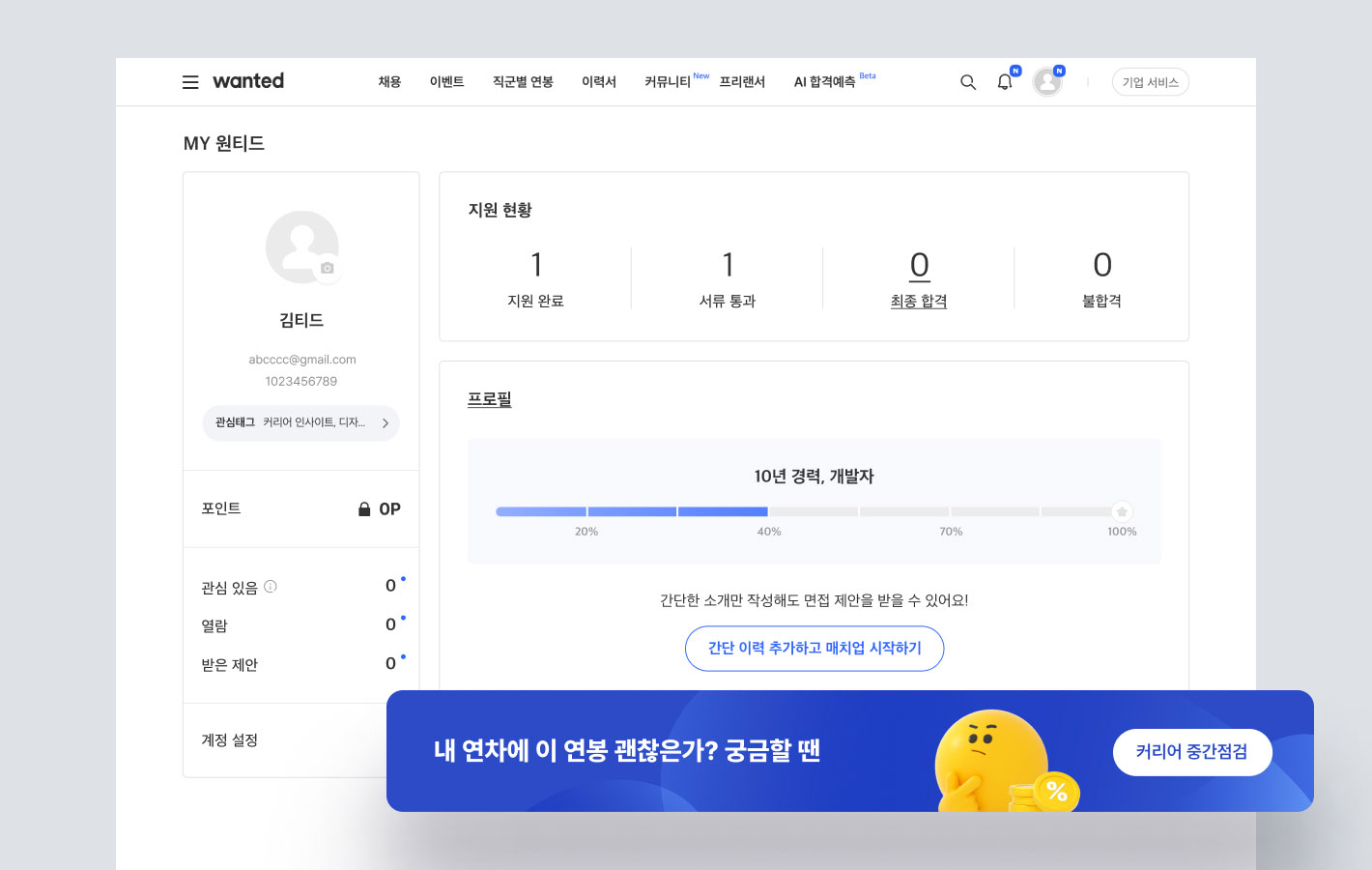Open the 포인트 row
Viewport: 1372px width, 870px height.
pyautogui.click(x=301, y=508)
